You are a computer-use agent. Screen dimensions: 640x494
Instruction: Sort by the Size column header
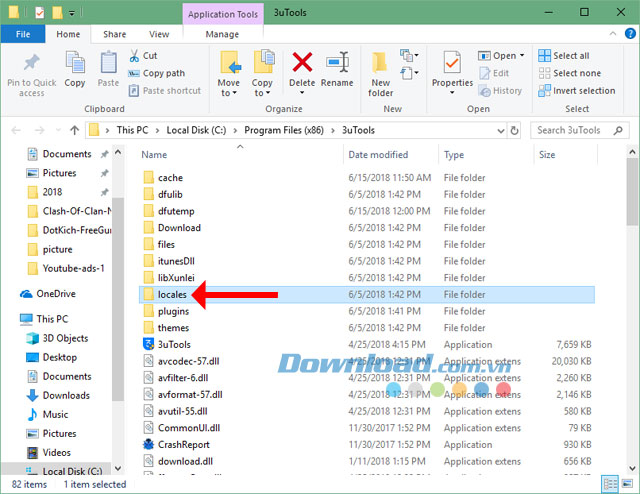(547, 155)
